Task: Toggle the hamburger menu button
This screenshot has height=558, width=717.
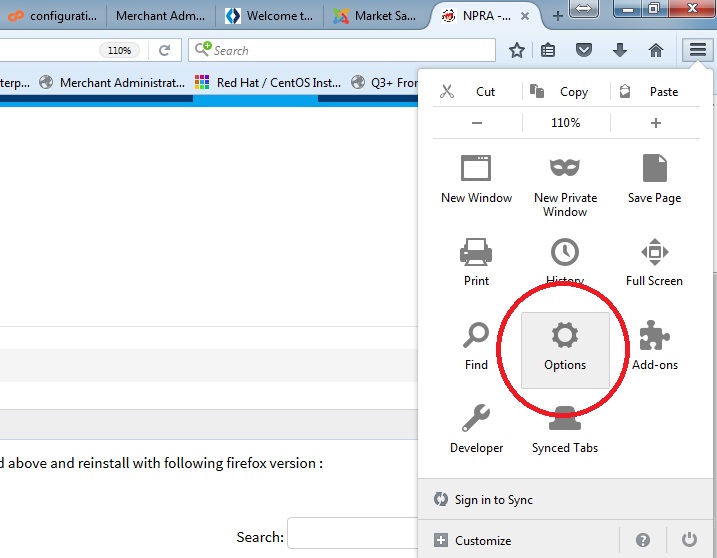Action: 697,50
